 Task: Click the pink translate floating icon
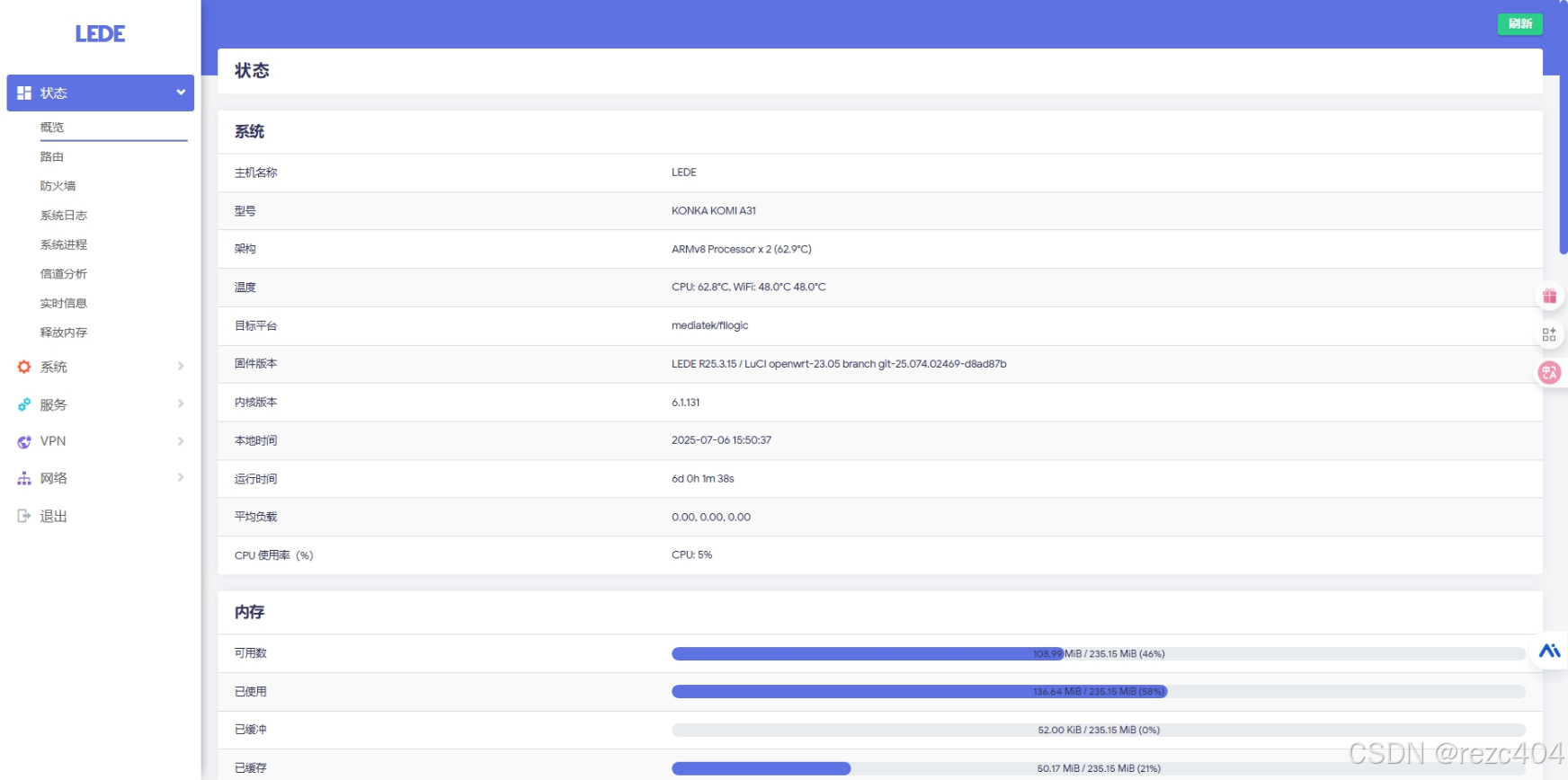(x=1549, y=372)
